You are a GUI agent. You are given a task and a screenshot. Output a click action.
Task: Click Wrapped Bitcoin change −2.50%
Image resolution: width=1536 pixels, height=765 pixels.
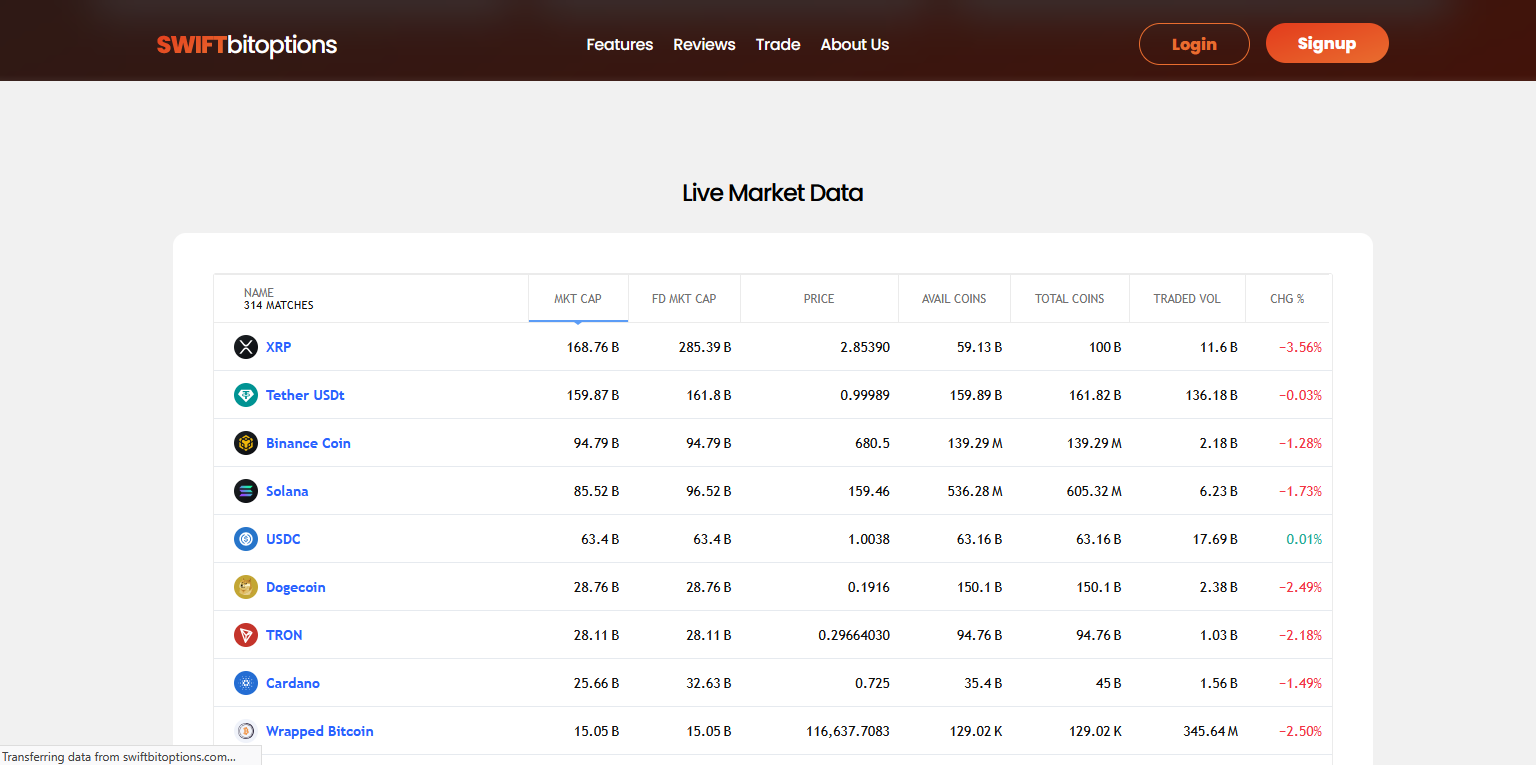[x=1300, y=731]
